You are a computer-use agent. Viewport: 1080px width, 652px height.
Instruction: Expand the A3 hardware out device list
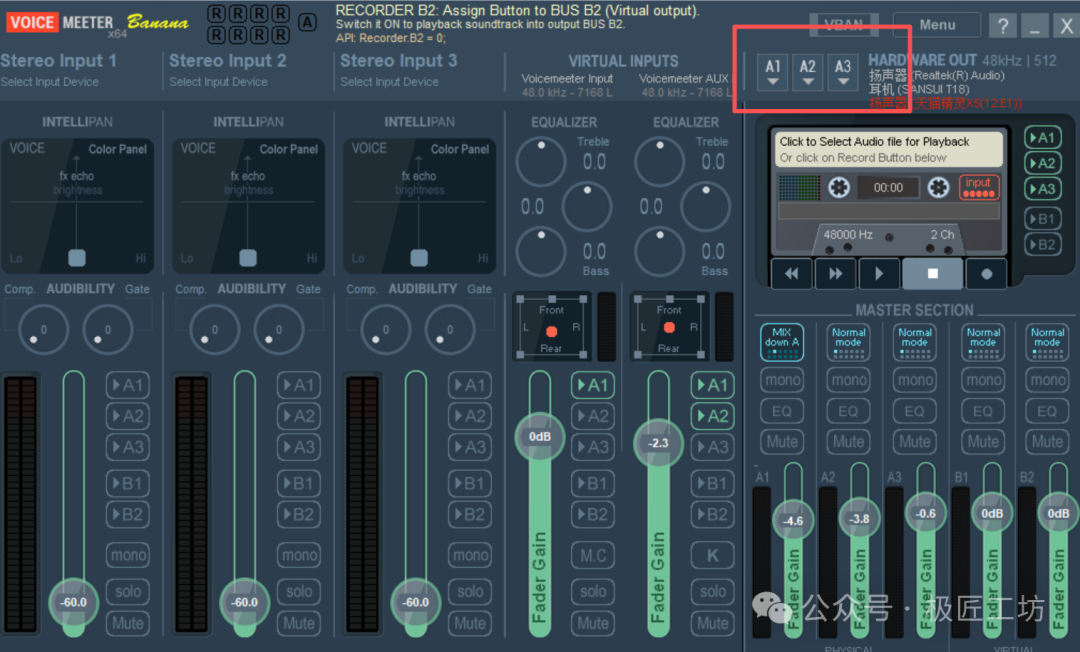(843, 71)
